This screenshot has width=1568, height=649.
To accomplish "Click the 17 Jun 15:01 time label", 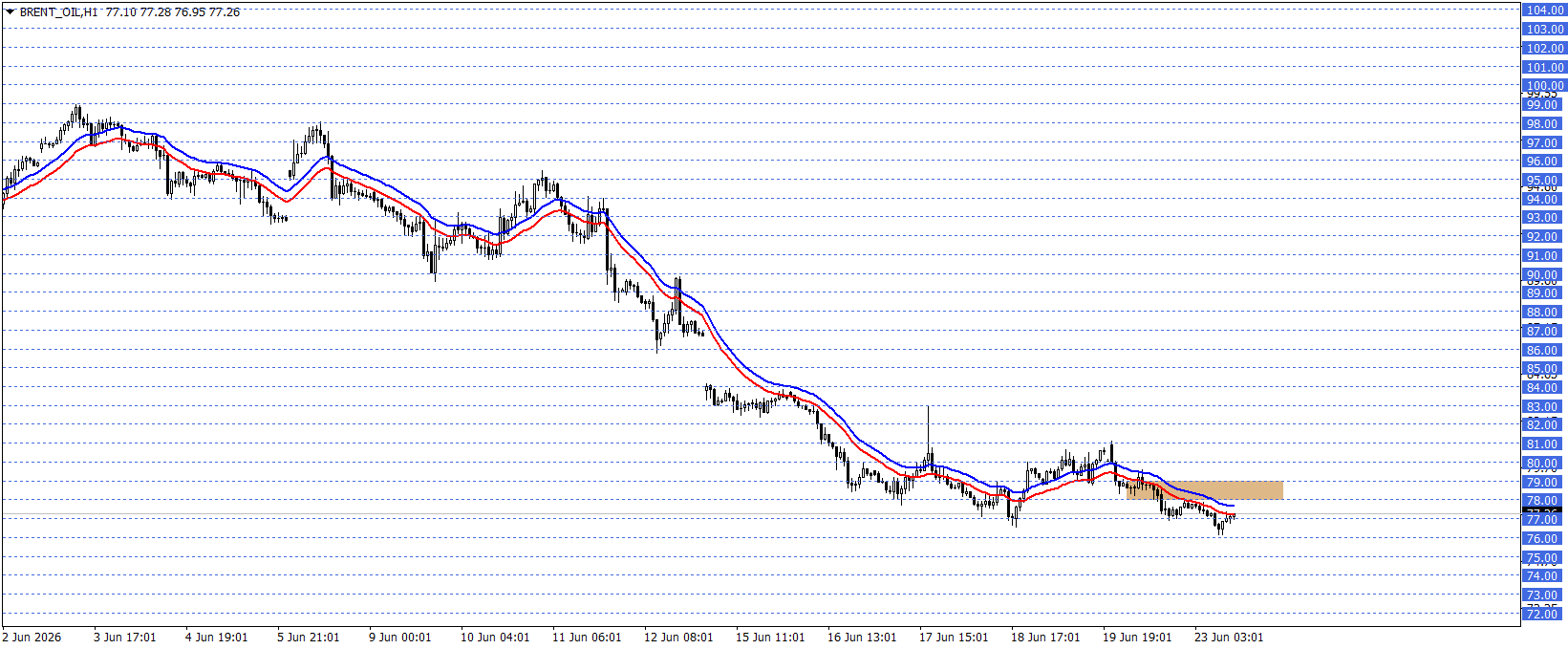I will (x=954, y=638).
